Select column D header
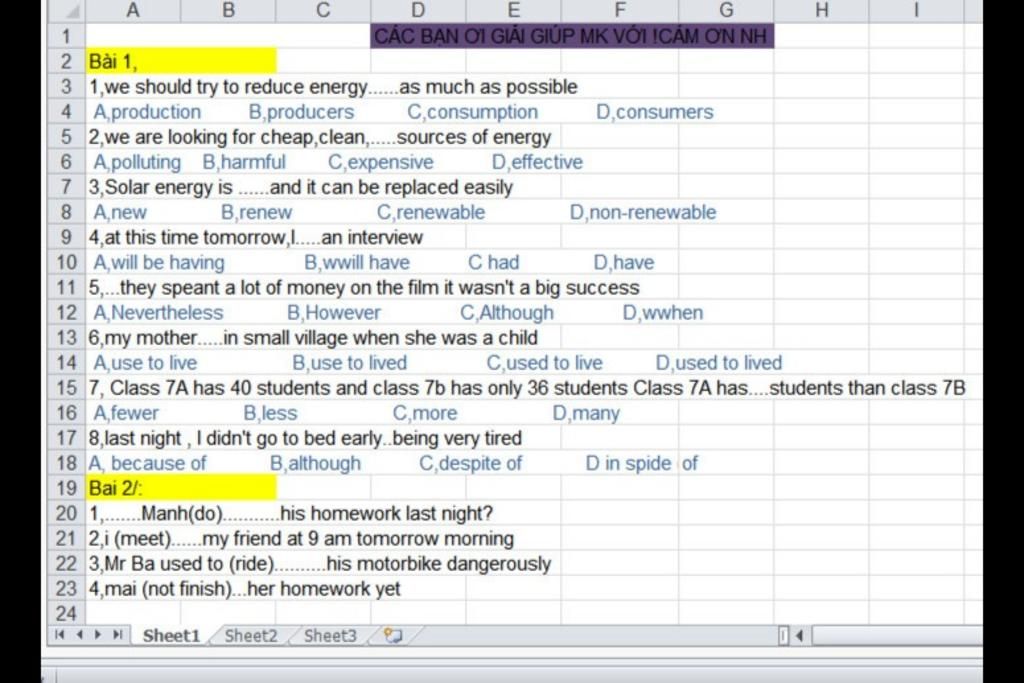The height and width of the screenshot is (683, 1024). point(418,10)
